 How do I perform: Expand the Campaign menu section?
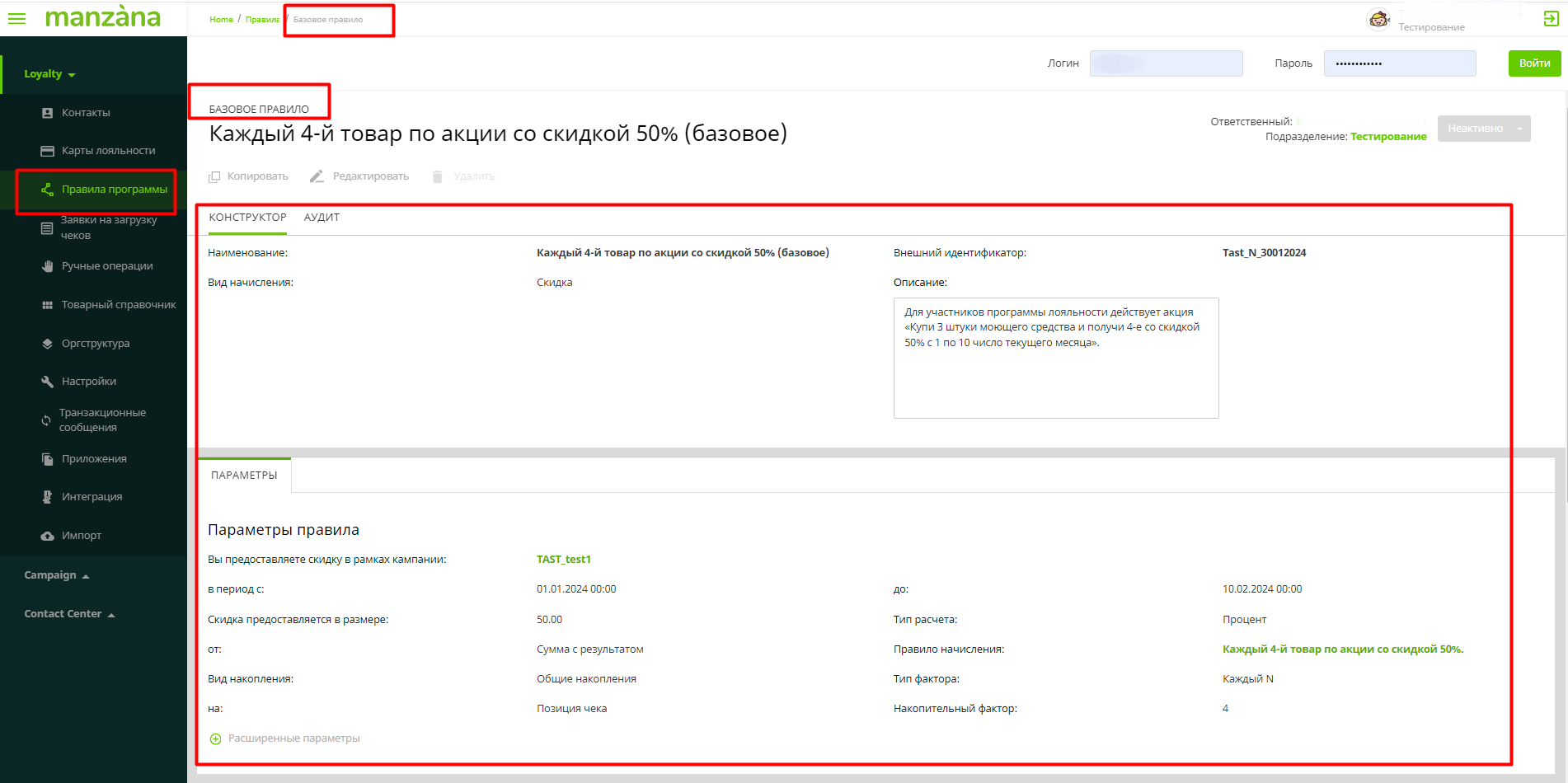56,575
